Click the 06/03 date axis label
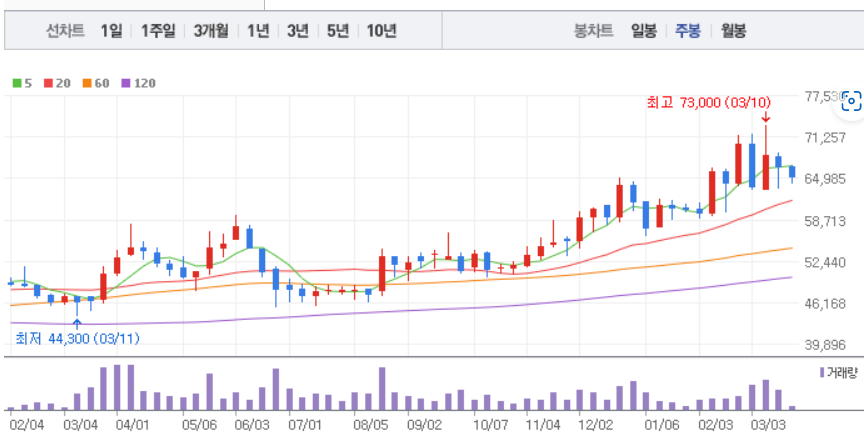The width and height of the screenshot is (864, 436). 252,426
